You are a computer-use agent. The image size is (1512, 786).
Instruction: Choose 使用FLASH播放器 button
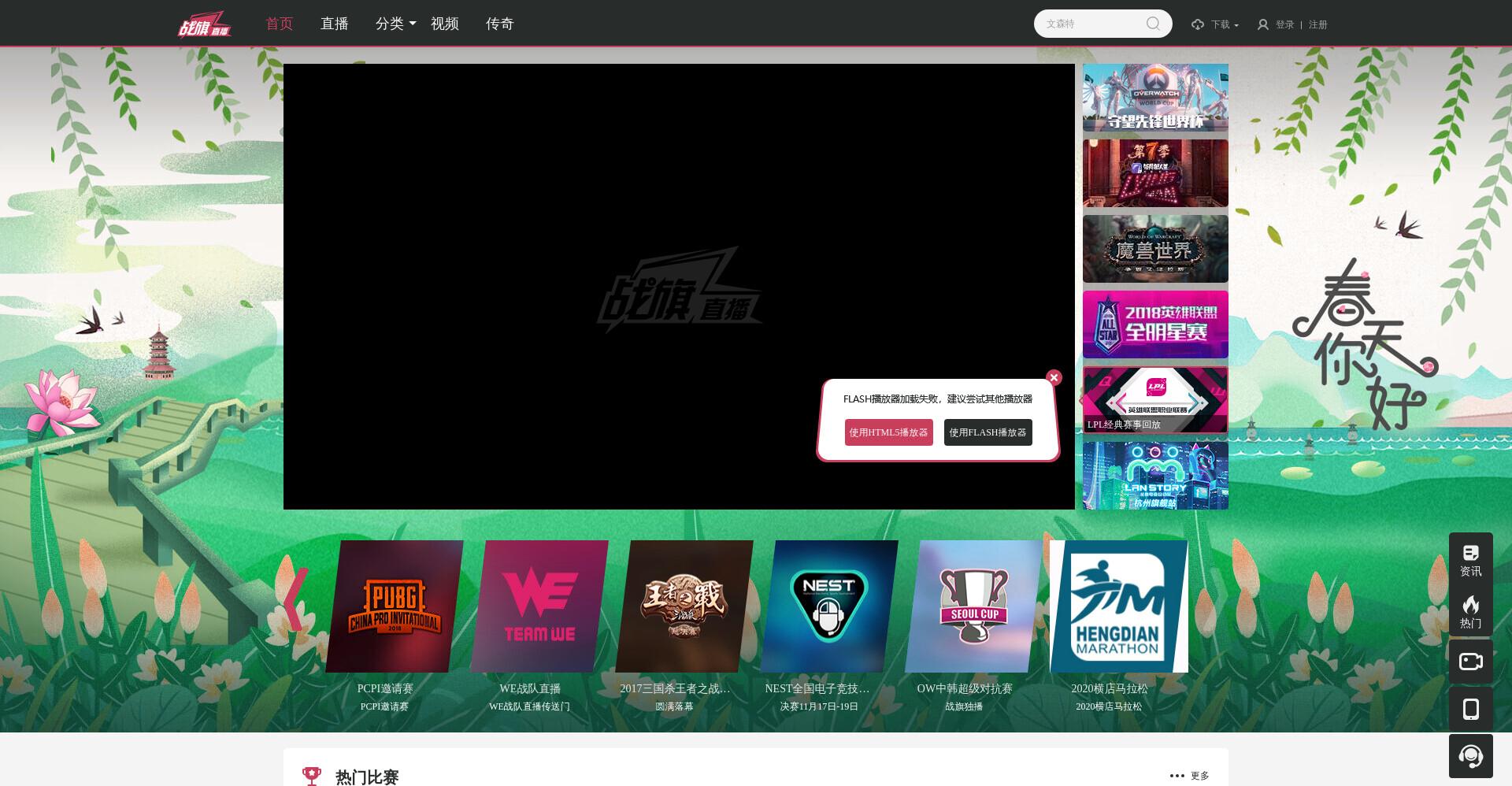point(988,432)
